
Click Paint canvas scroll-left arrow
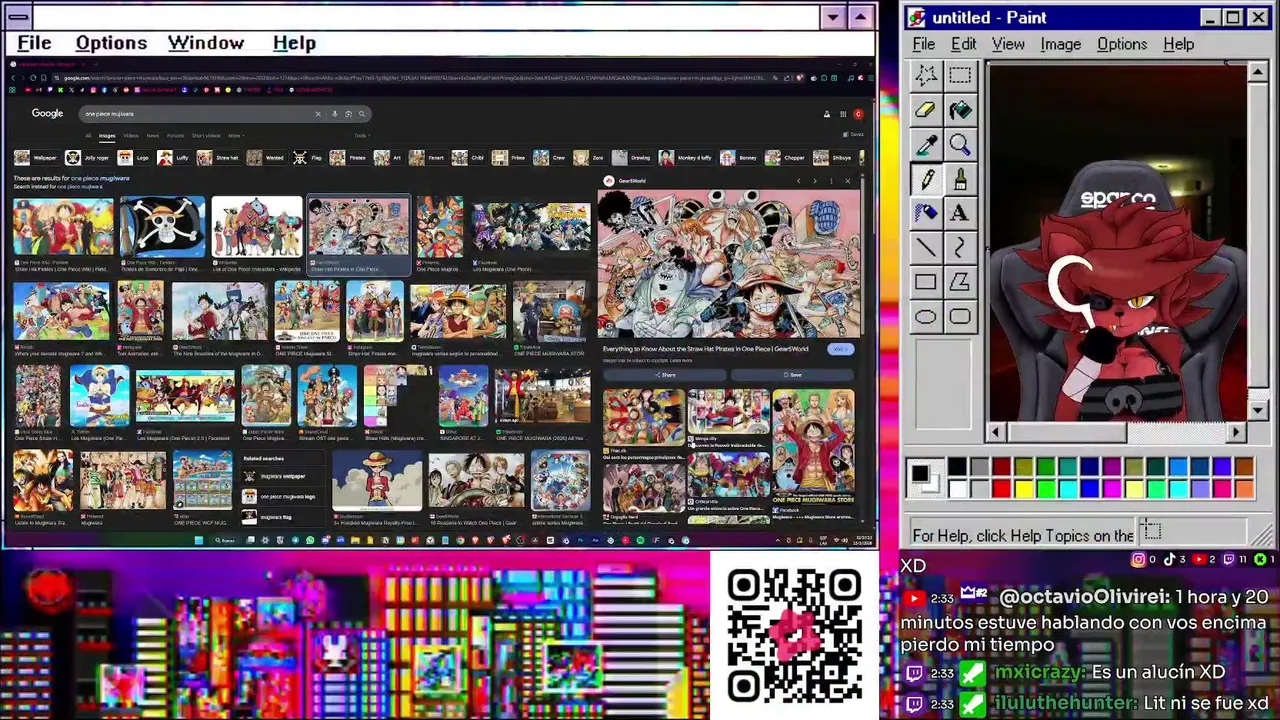click(x=995, y=432)
